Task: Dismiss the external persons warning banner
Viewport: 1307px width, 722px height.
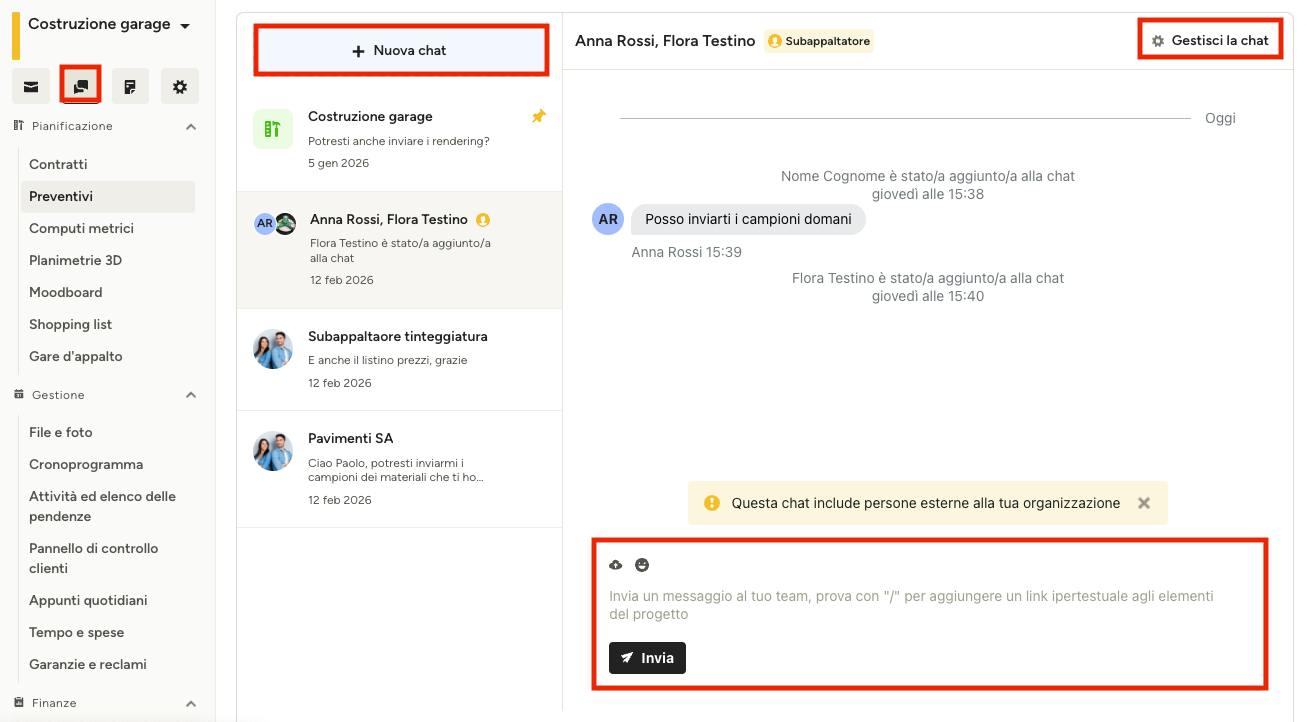Action: 1144,503
